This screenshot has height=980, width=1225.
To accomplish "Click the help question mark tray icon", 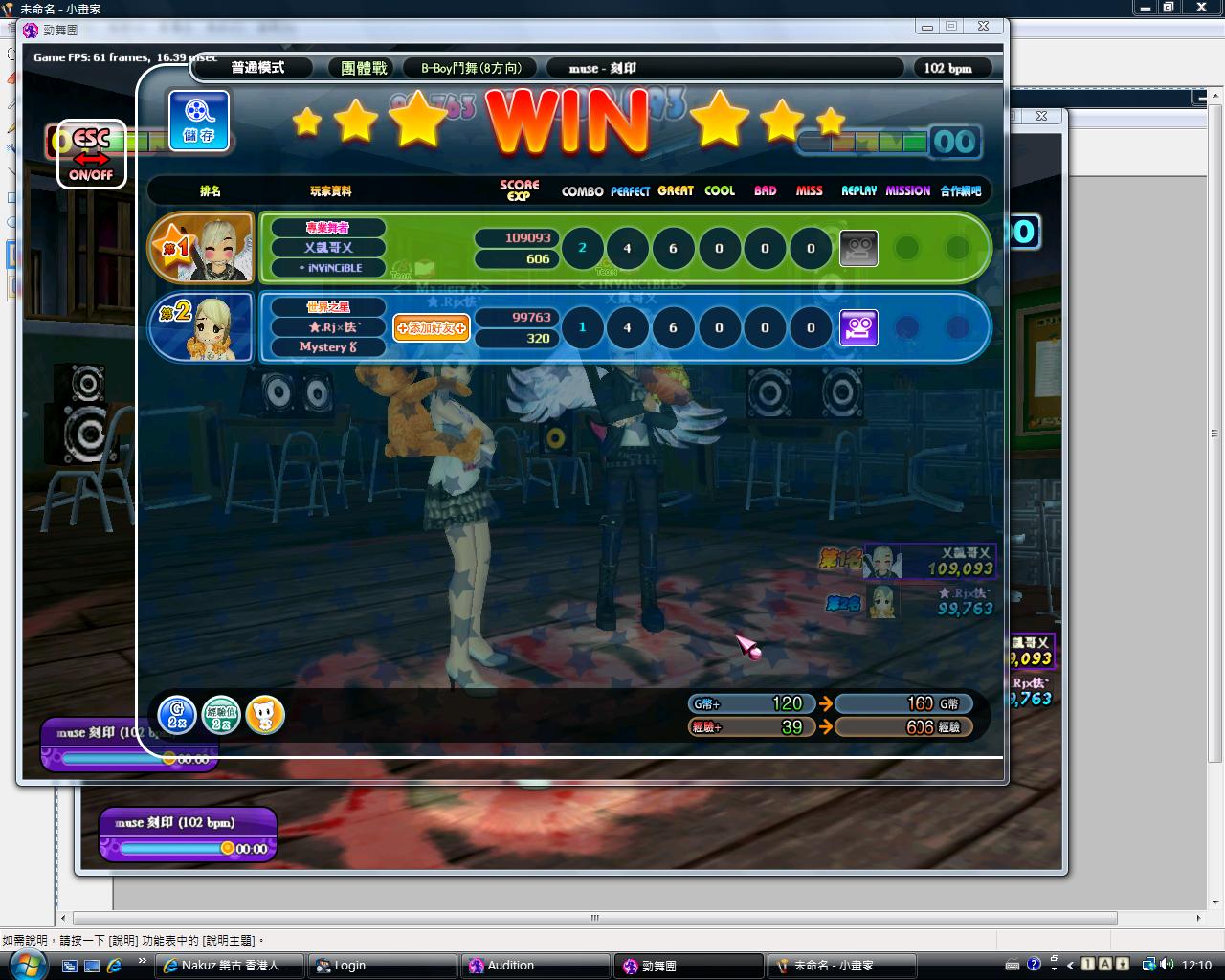I will (1034, 965).
